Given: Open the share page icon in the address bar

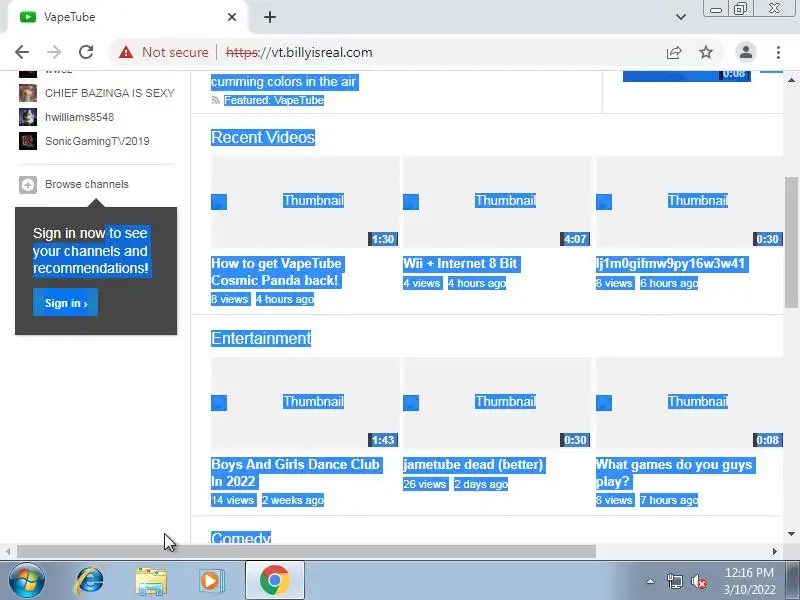Looking at the screenshot, I should click(674, 52).
